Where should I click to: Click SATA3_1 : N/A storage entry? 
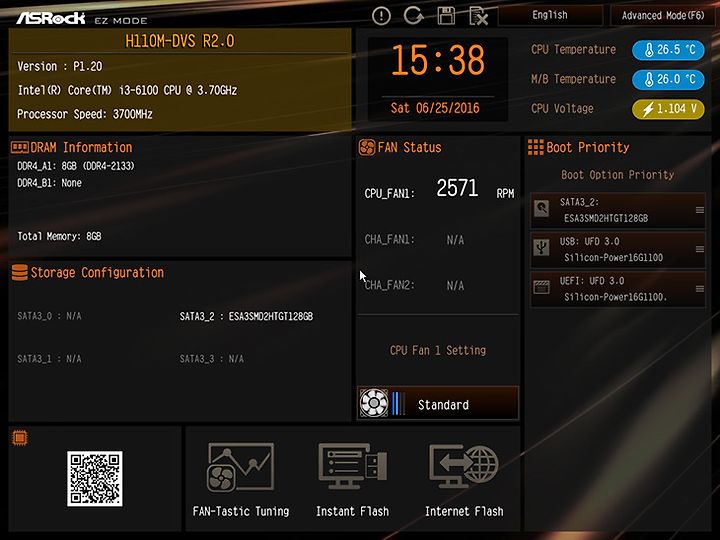click(49, 359)
